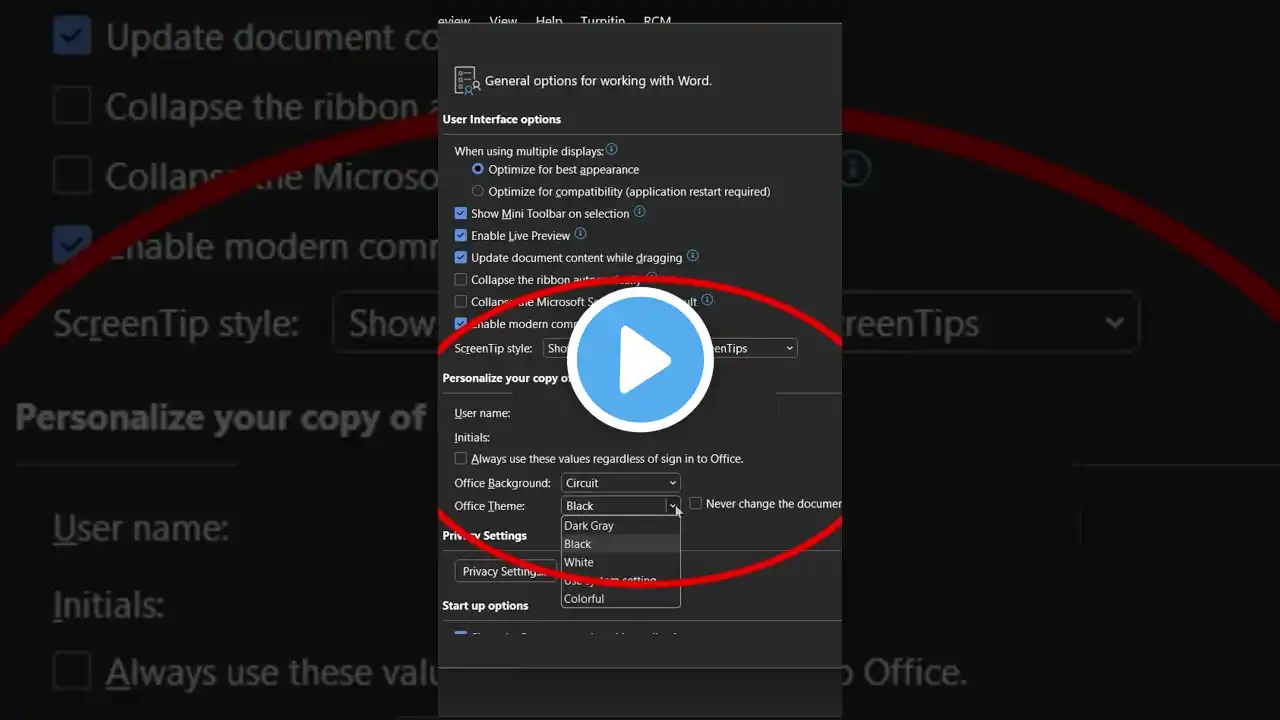Click info icon after Update document content while dragging
The image size is (1280, 720).
click(692, 256)
